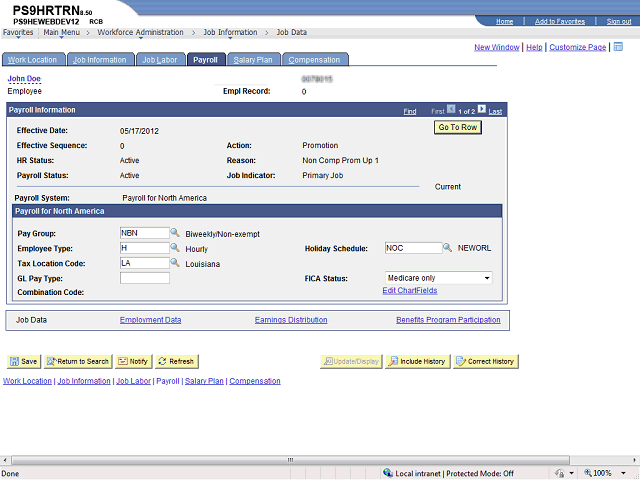The height and width of the screenshot is (480, 640).
Task: Click the Correct History button
Action: coord(486,361)
